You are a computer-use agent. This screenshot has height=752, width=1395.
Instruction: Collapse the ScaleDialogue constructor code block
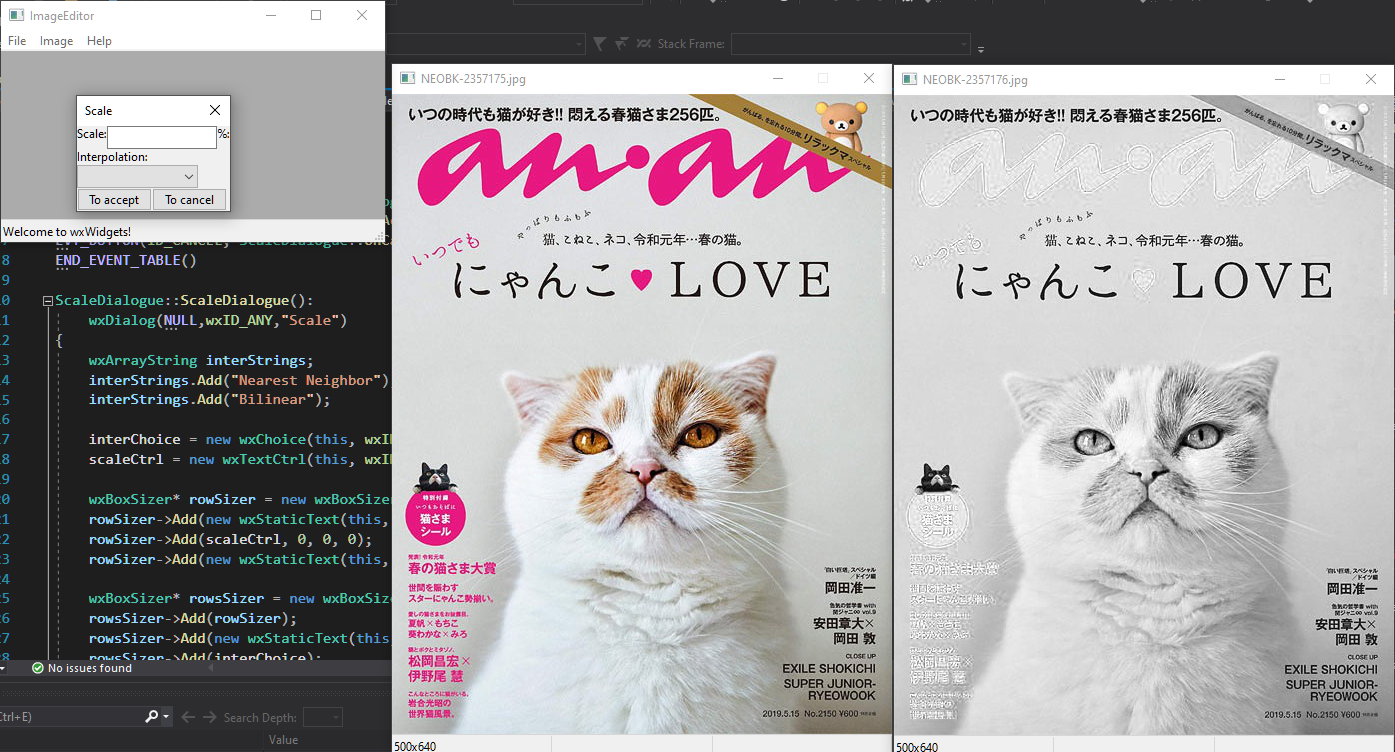click(x=47, y=301)
